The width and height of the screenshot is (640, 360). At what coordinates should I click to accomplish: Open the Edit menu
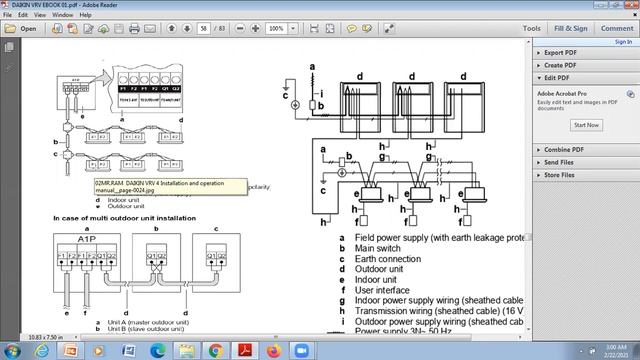[x=23, y=15]
